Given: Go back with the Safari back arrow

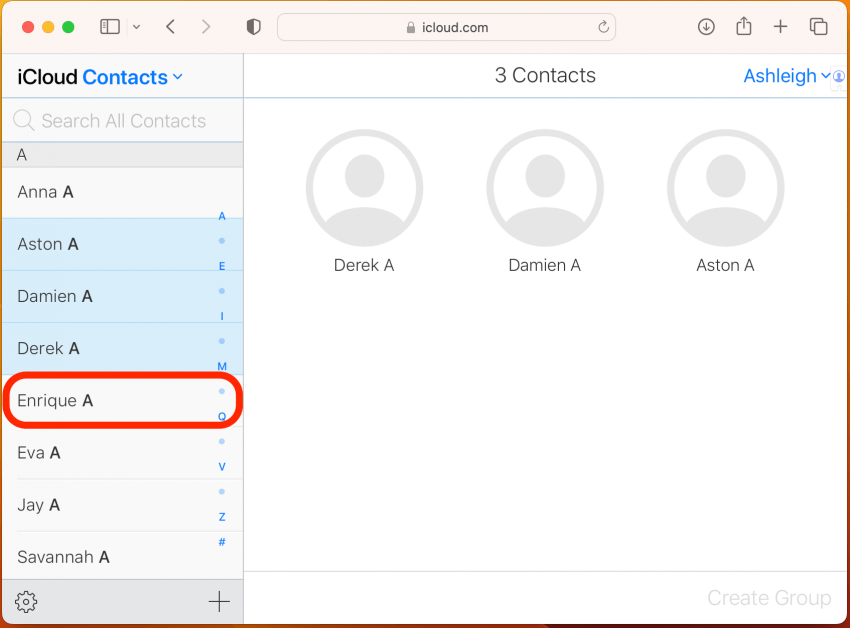Looking at the screenshot, I should click(170, 27).
